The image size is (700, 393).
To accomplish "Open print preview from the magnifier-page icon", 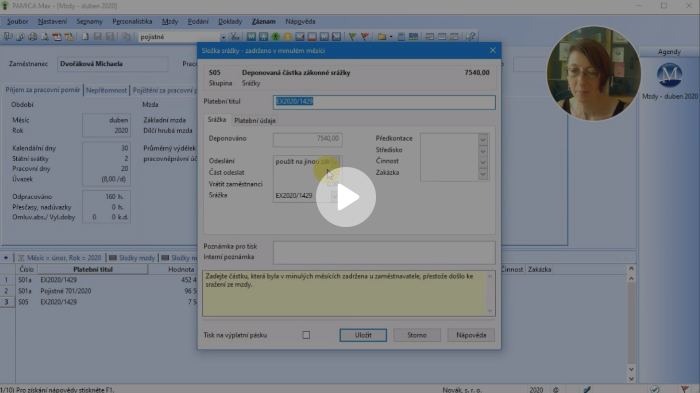I will [45, 37].
